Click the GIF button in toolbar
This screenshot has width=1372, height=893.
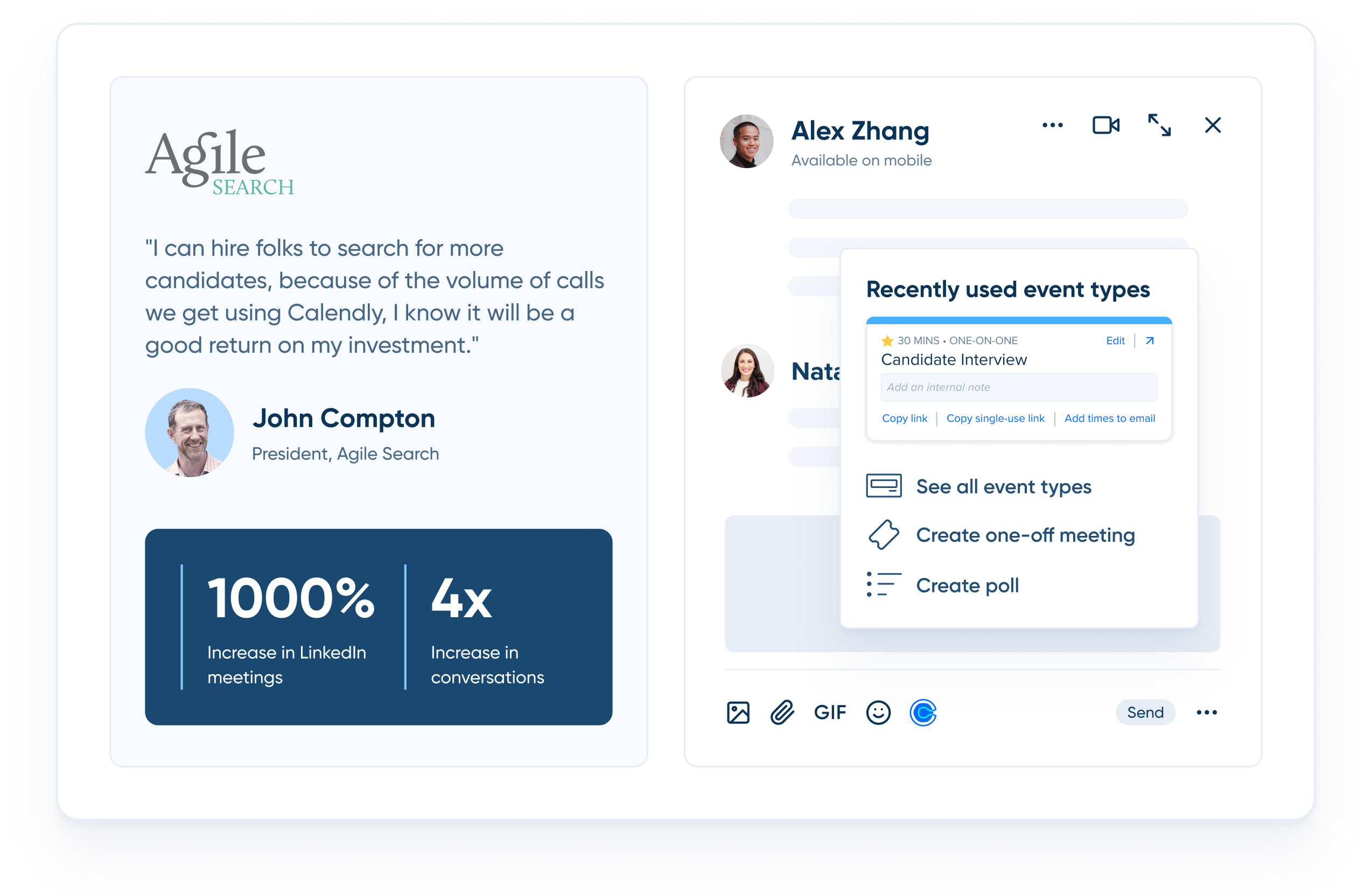[x=830, y=713]
